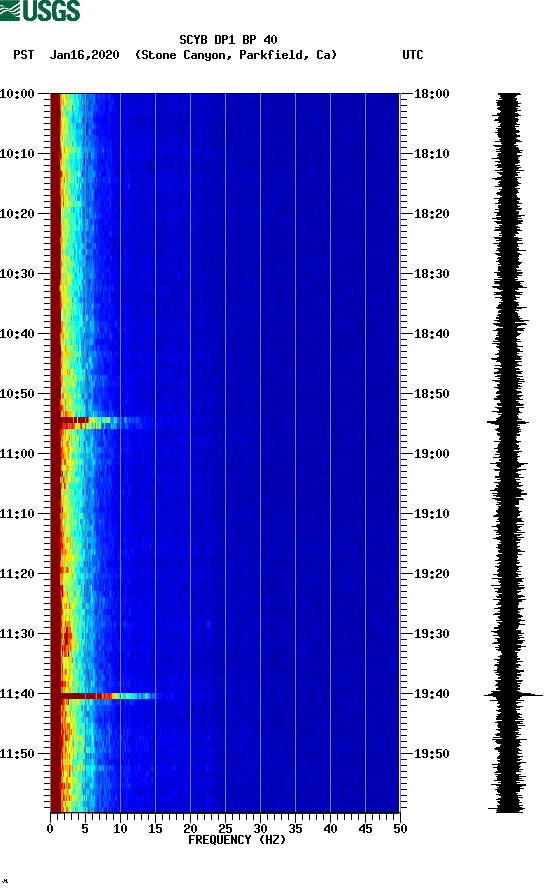Click the '45' frequency axis label
This screenshot has width=552, height=892.
tap(365, 828)
